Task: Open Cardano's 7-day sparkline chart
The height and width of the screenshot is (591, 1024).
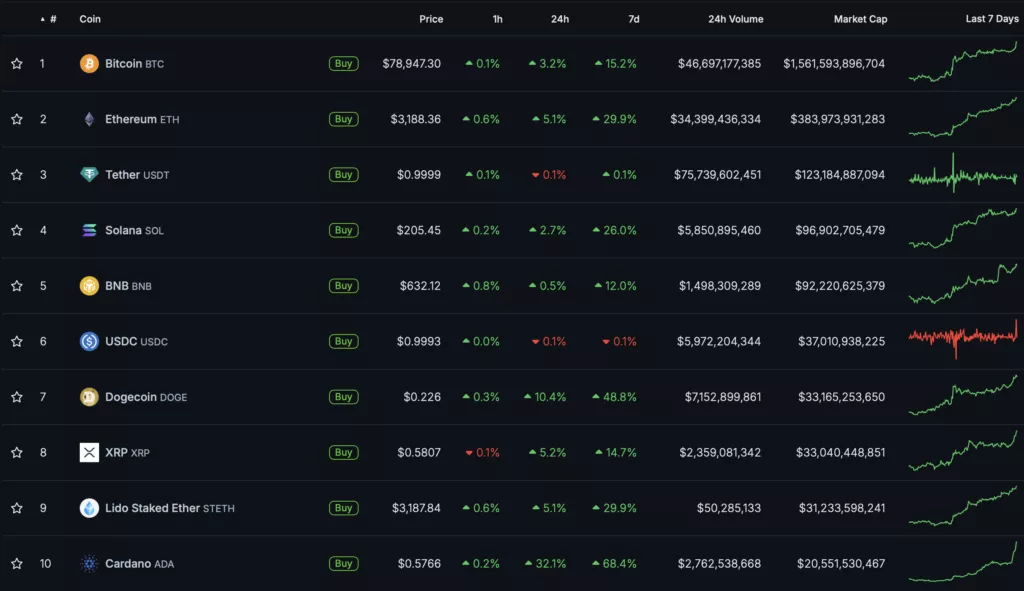Action: click(963, 562)
